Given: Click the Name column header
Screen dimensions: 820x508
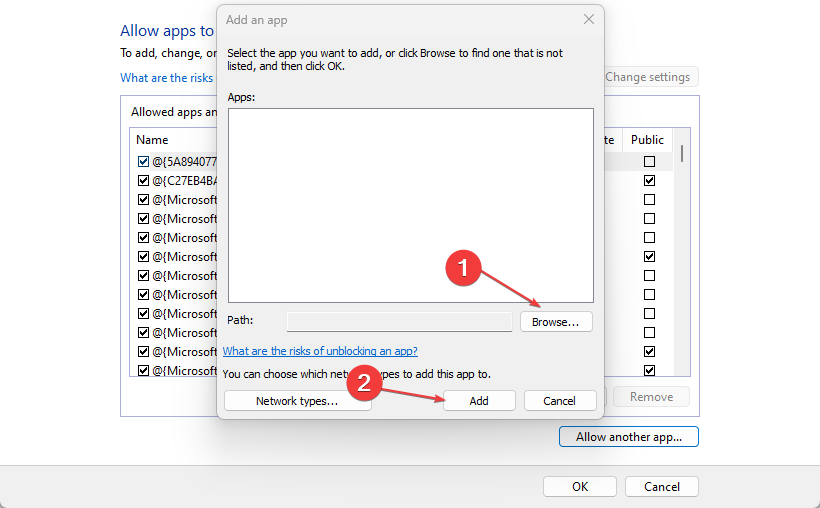Looking at the screenshot, I should coord(152,140).
